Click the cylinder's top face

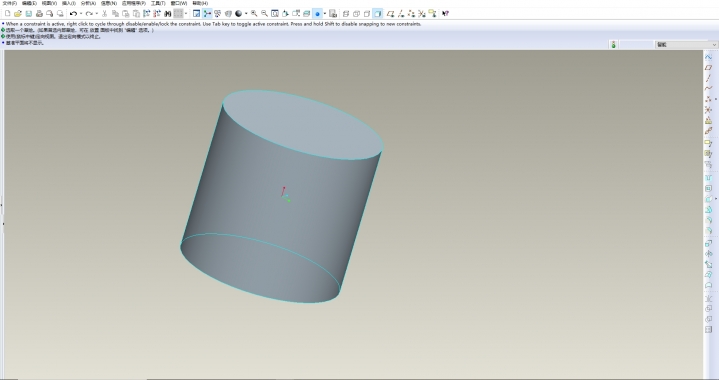click(x=303, y=125)
